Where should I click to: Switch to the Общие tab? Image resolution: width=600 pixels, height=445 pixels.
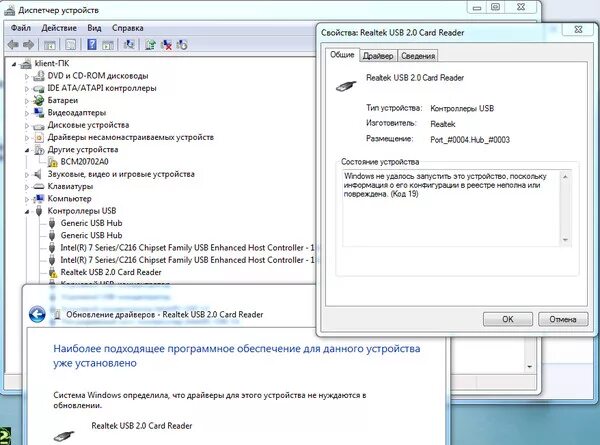click(x=342, y=55)
